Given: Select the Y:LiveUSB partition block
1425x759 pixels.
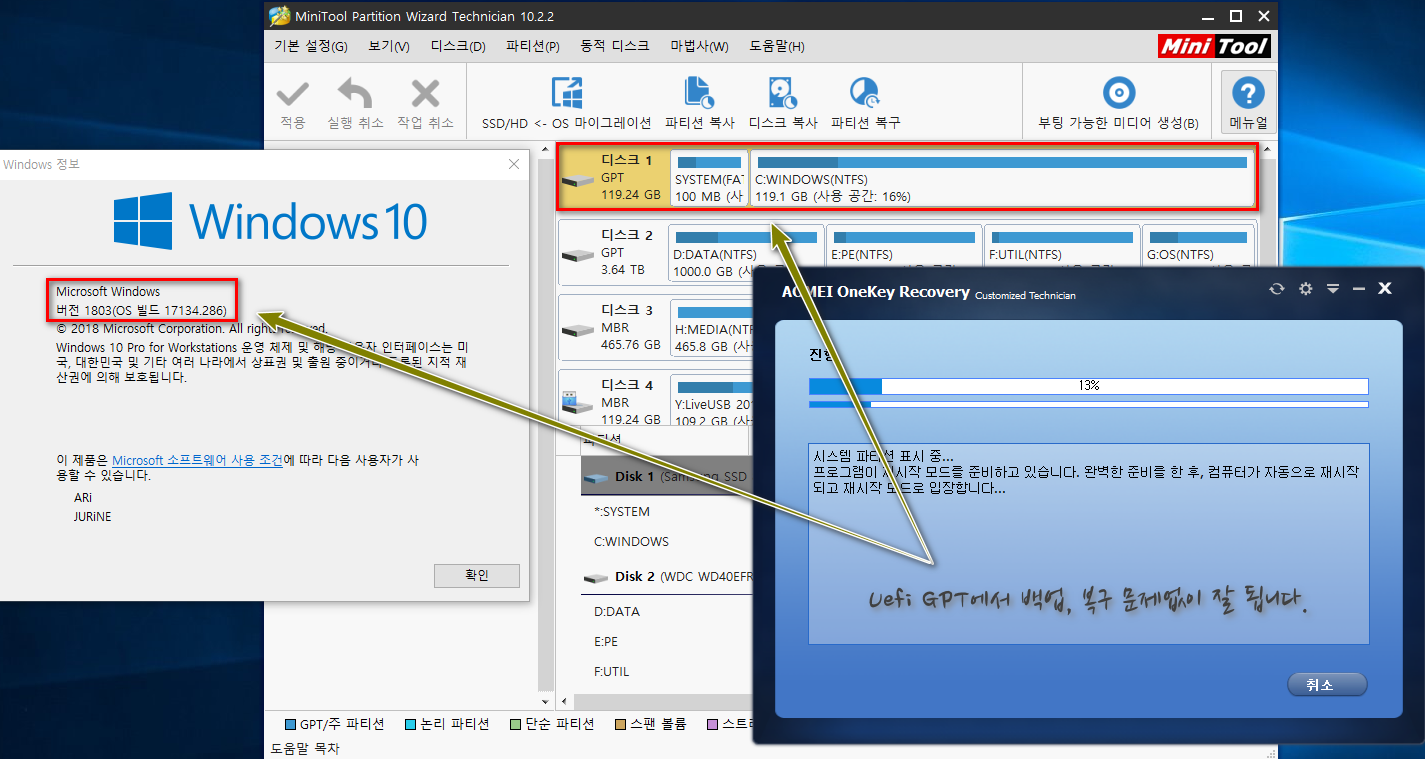Looking at the screenshot, I should (712, 402).
